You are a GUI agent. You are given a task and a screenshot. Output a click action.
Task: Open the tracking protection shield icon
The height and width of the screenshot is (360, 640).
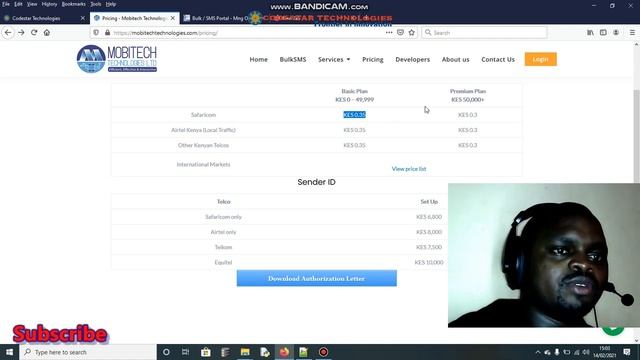96,33
